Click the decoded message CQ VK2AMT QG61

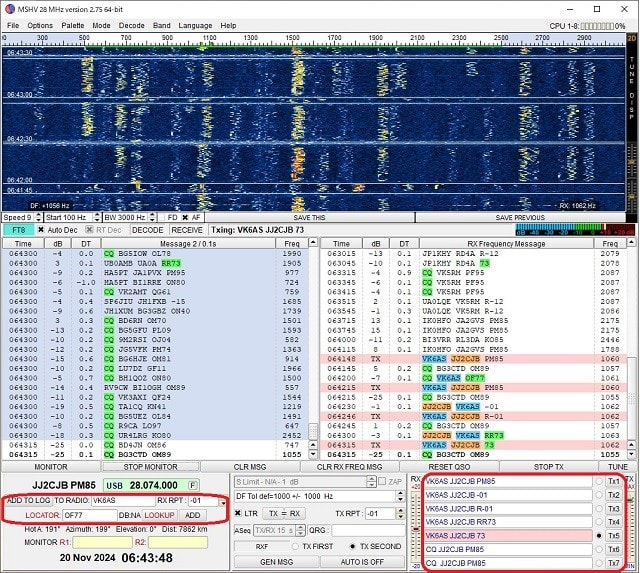tap(137, 292)
